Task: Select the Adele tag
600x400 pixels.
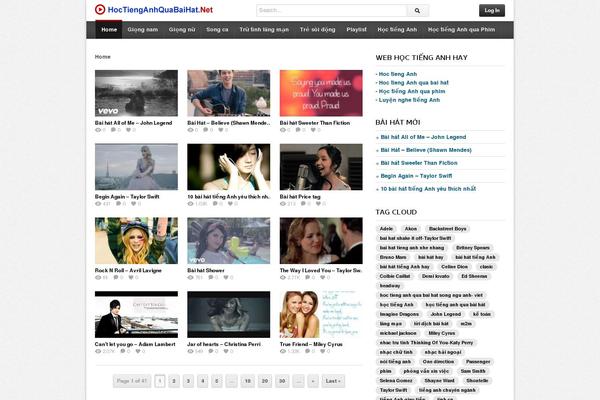Action: [x=386, y=229]
